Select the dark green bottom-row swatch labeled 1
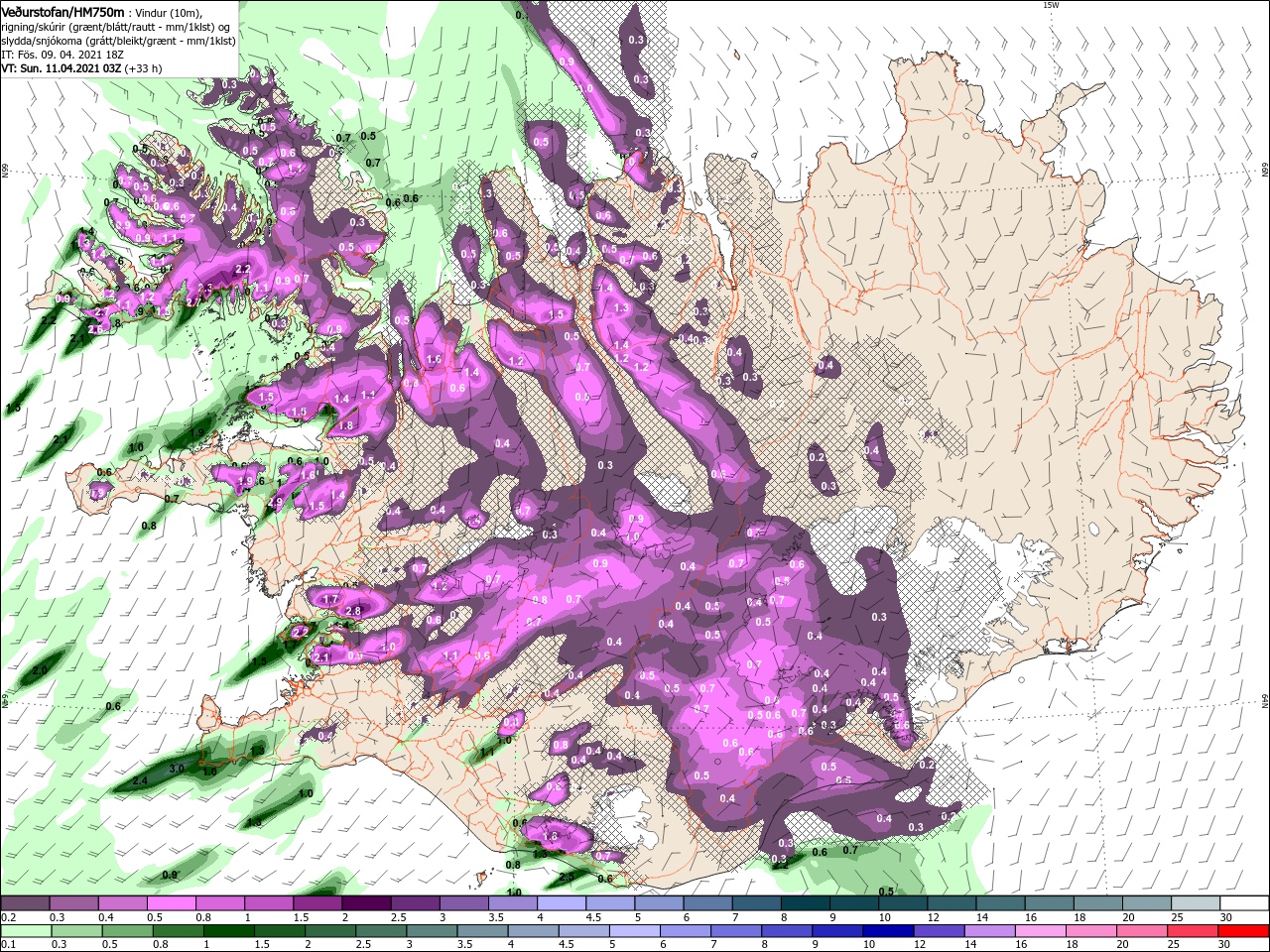The image size is (1270, 952). click(x=227, y=931)
